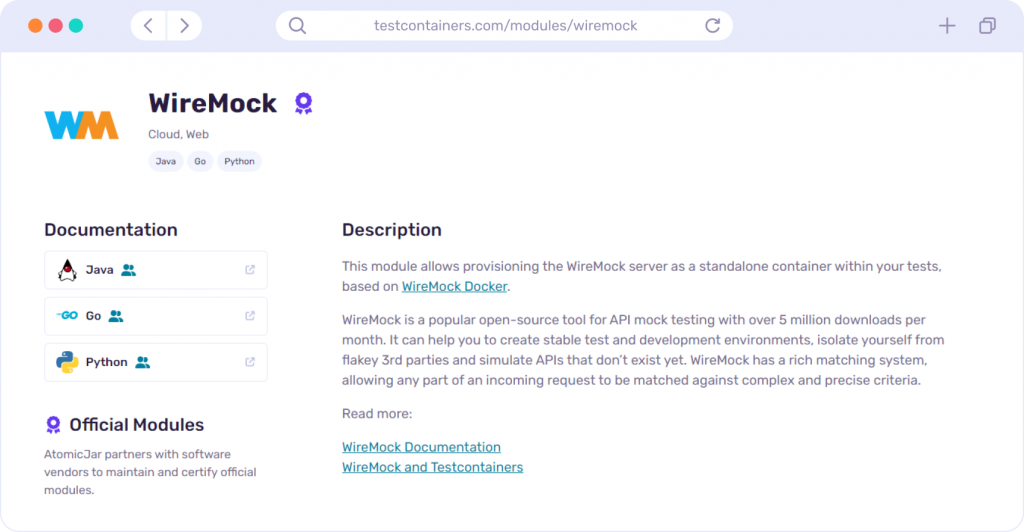Click the WireMock WM logo
Image resolution: width=1024 pixels, height=532 pixels.
(82, 125)
